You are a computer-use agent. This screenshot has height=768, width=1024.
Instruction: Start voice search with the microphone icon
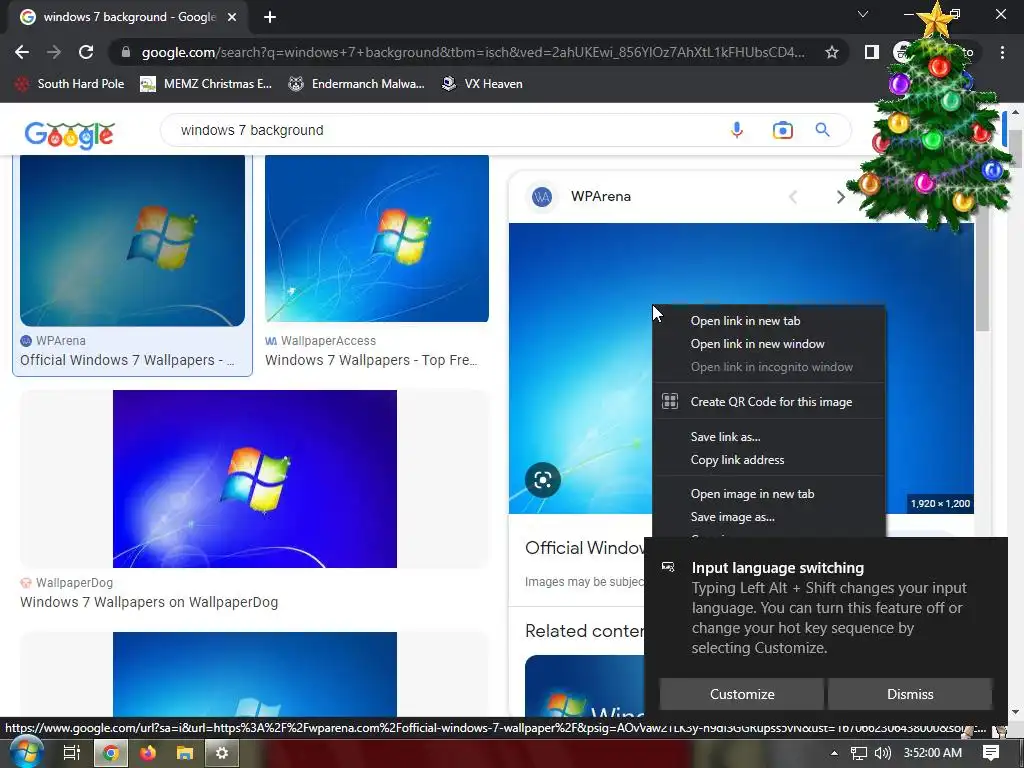737,130
